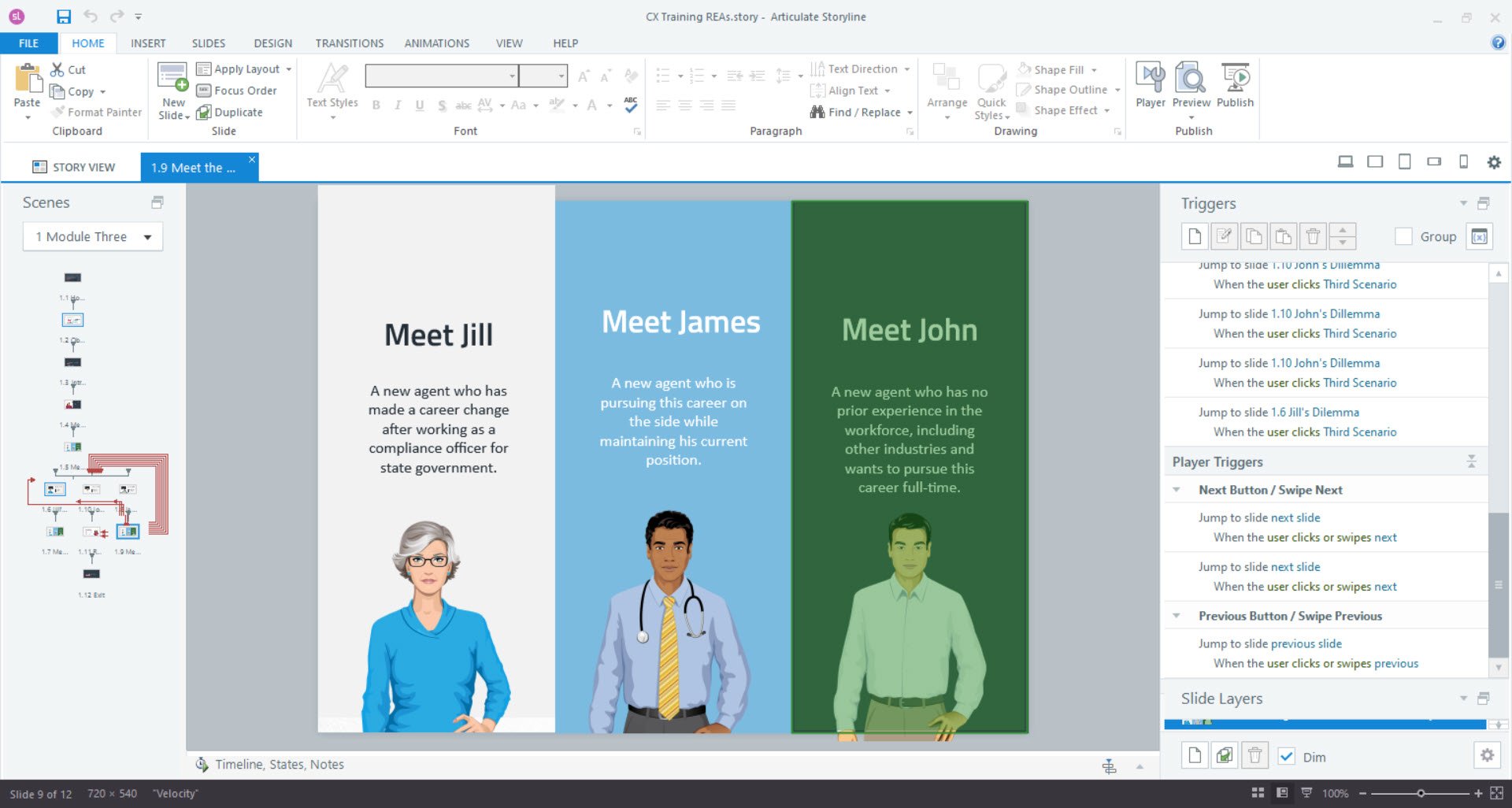Switch to Story View from the status bar
The width and height of the screenshot is (1512, 808).
(1258, 793)
